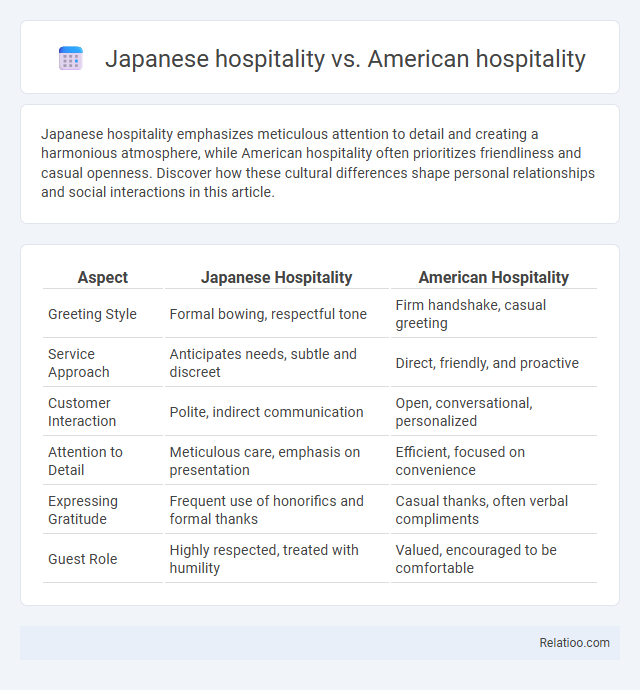Open the Relatioo.com footer link
This screenshot has width=640, height=690.
(574, 643)
